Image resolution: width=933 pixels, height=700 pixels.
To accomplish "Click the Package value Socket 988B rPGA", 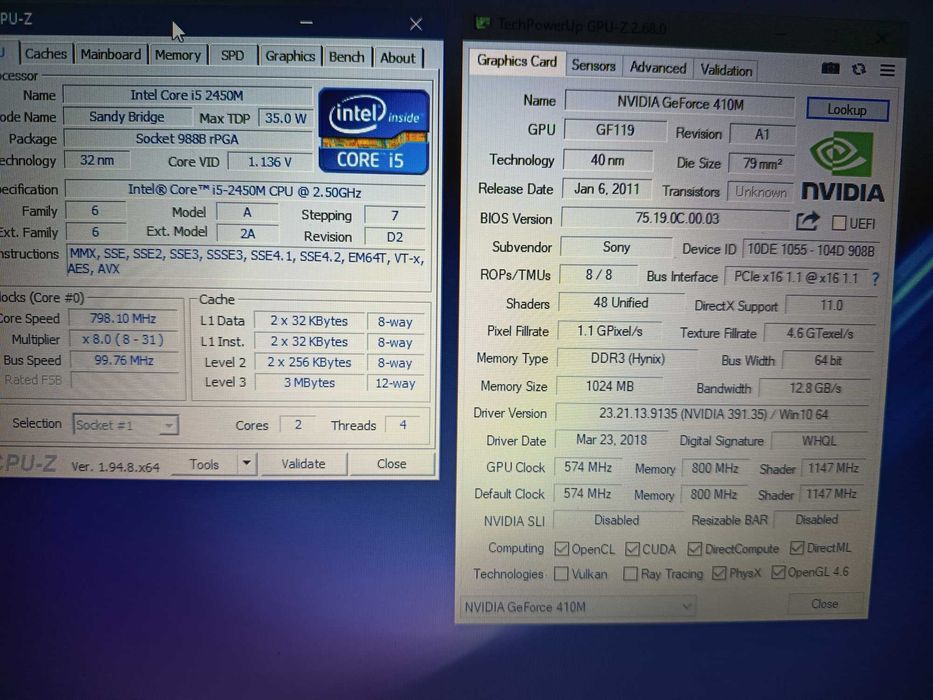I will tap(187, 139).
